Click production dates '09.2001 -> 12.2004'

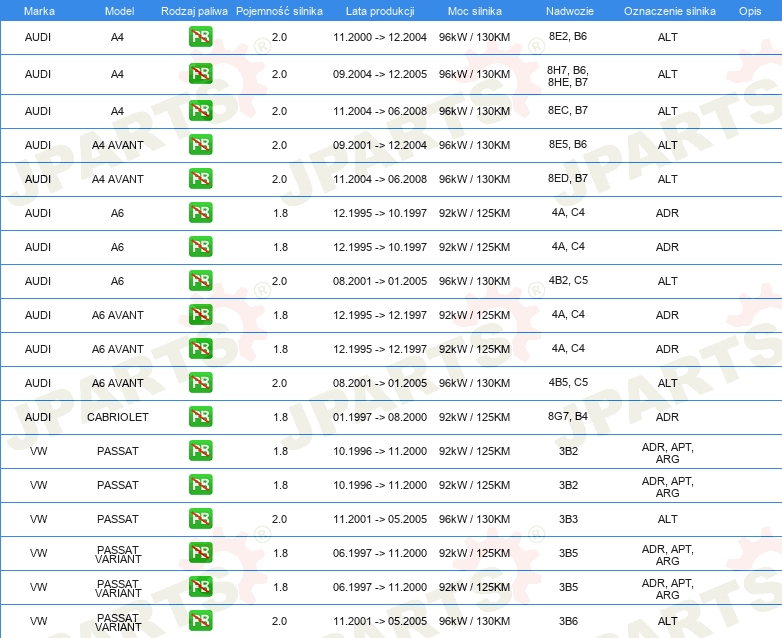tap(380, 145)
